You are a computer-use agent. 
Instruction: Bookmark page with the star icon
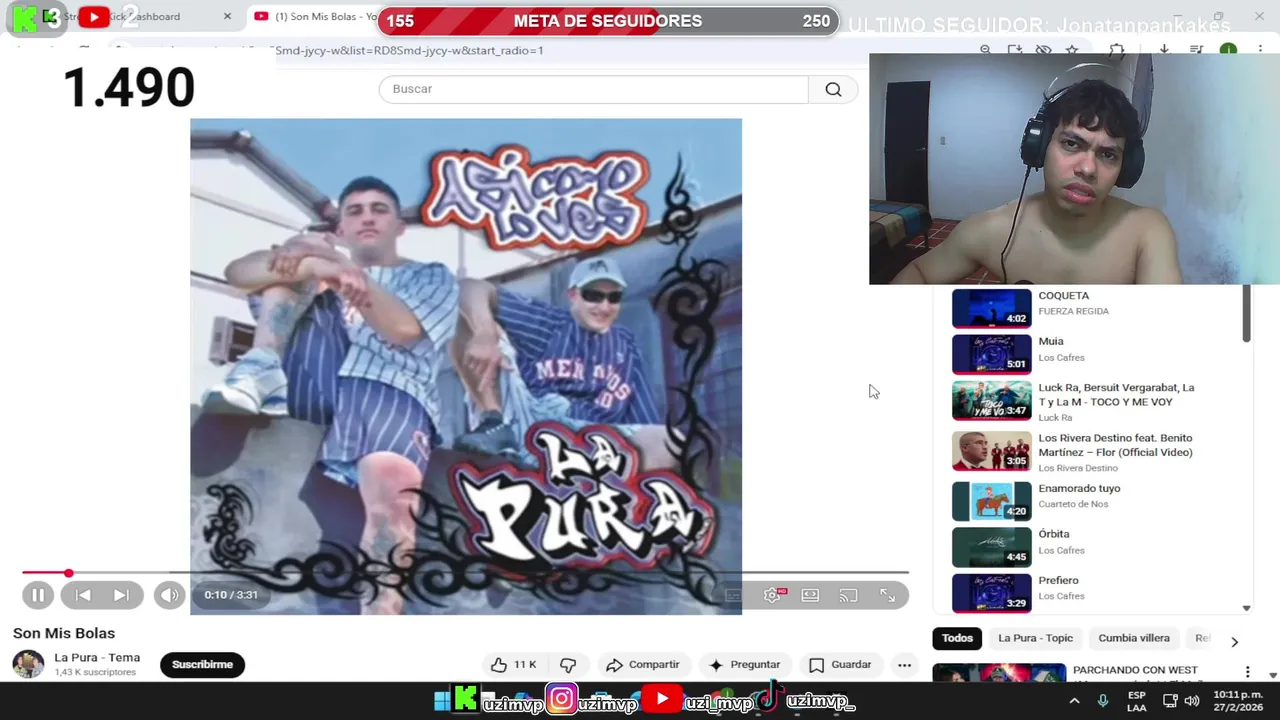[x=1072, y=49]
